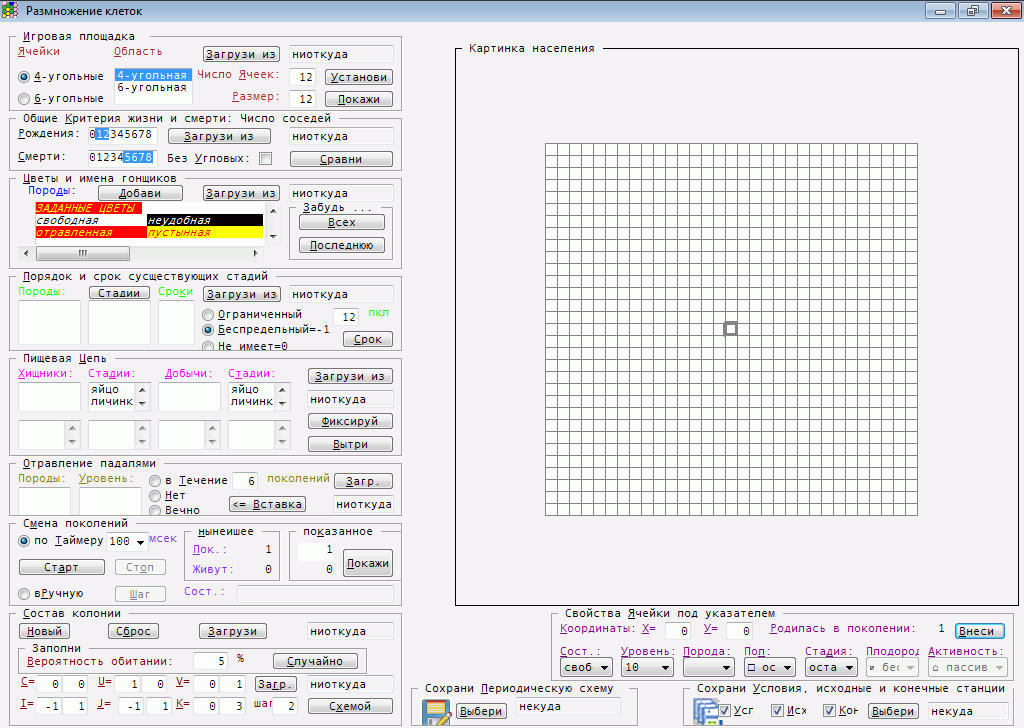
Task: Click Покажи button for shown generation
Action: 368,563
